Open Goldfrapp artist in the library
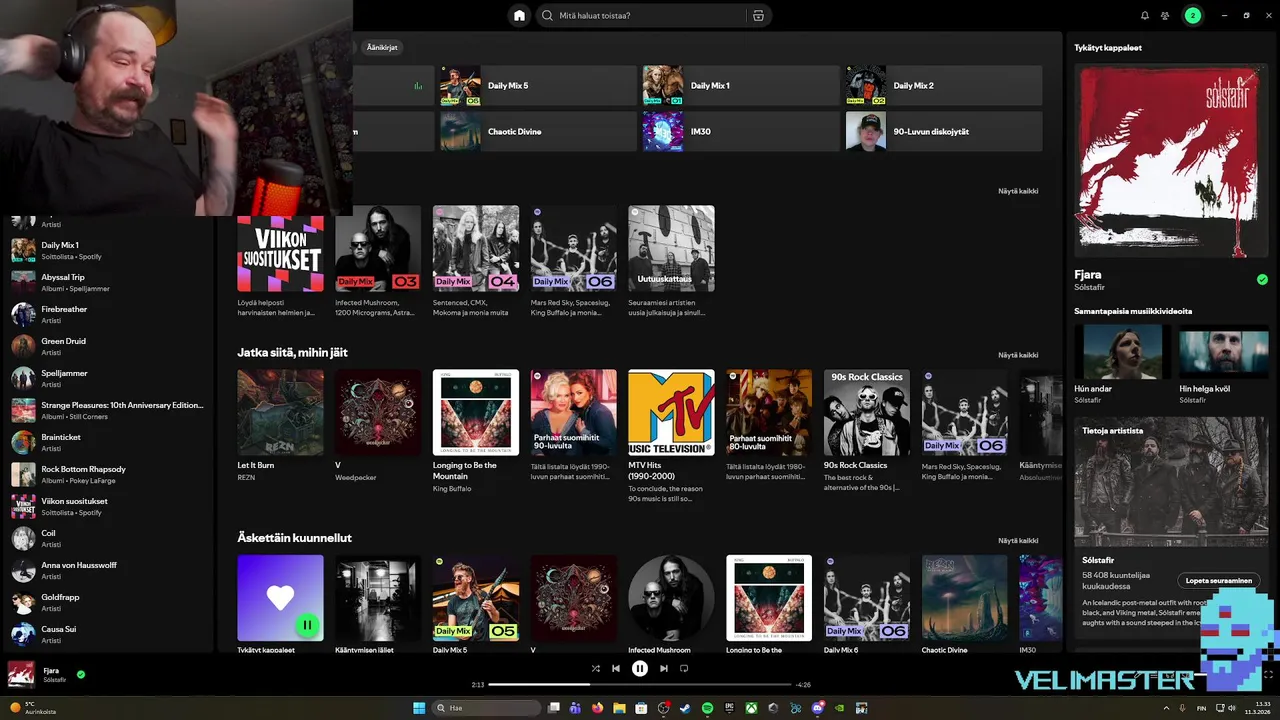 coord(108,602)
